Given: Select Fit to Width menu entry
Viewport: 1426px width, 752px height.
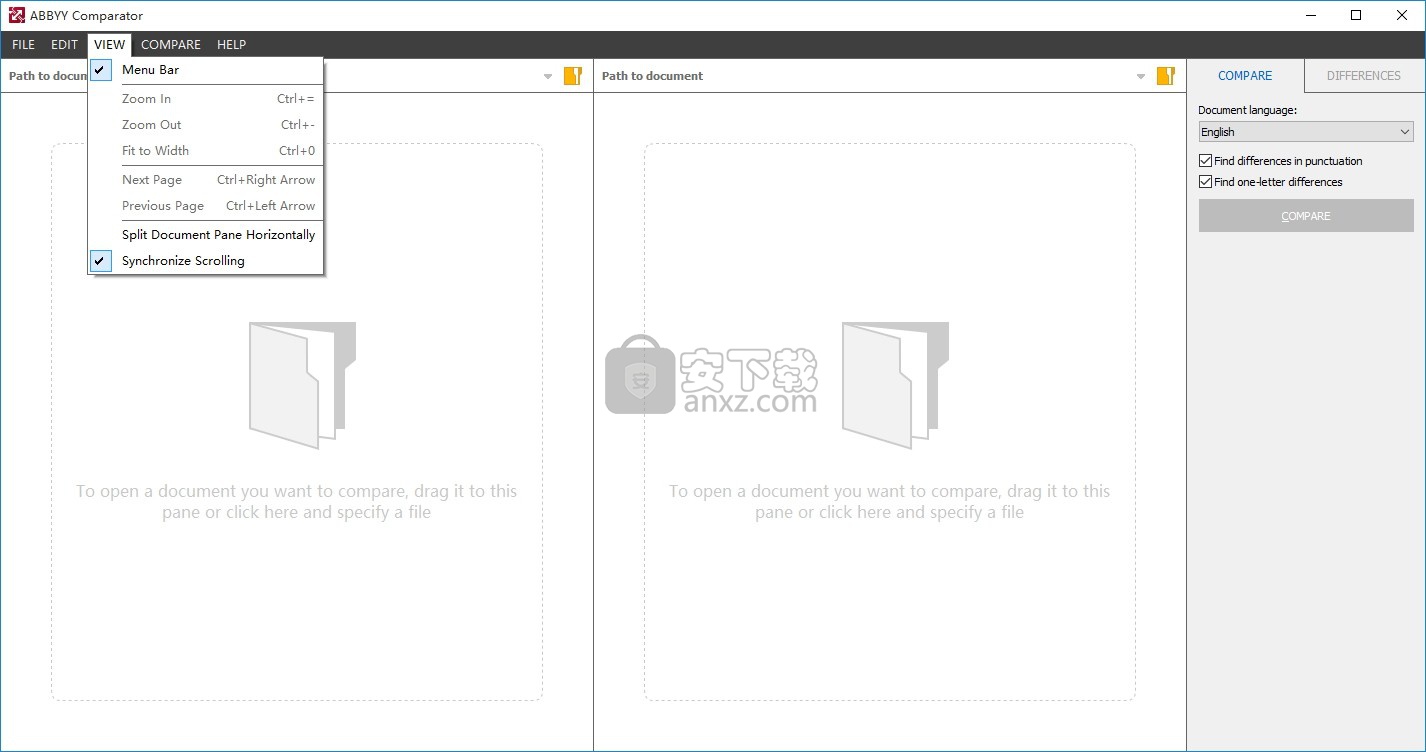Looking at the screenshot, I should [x=206, y=151].
